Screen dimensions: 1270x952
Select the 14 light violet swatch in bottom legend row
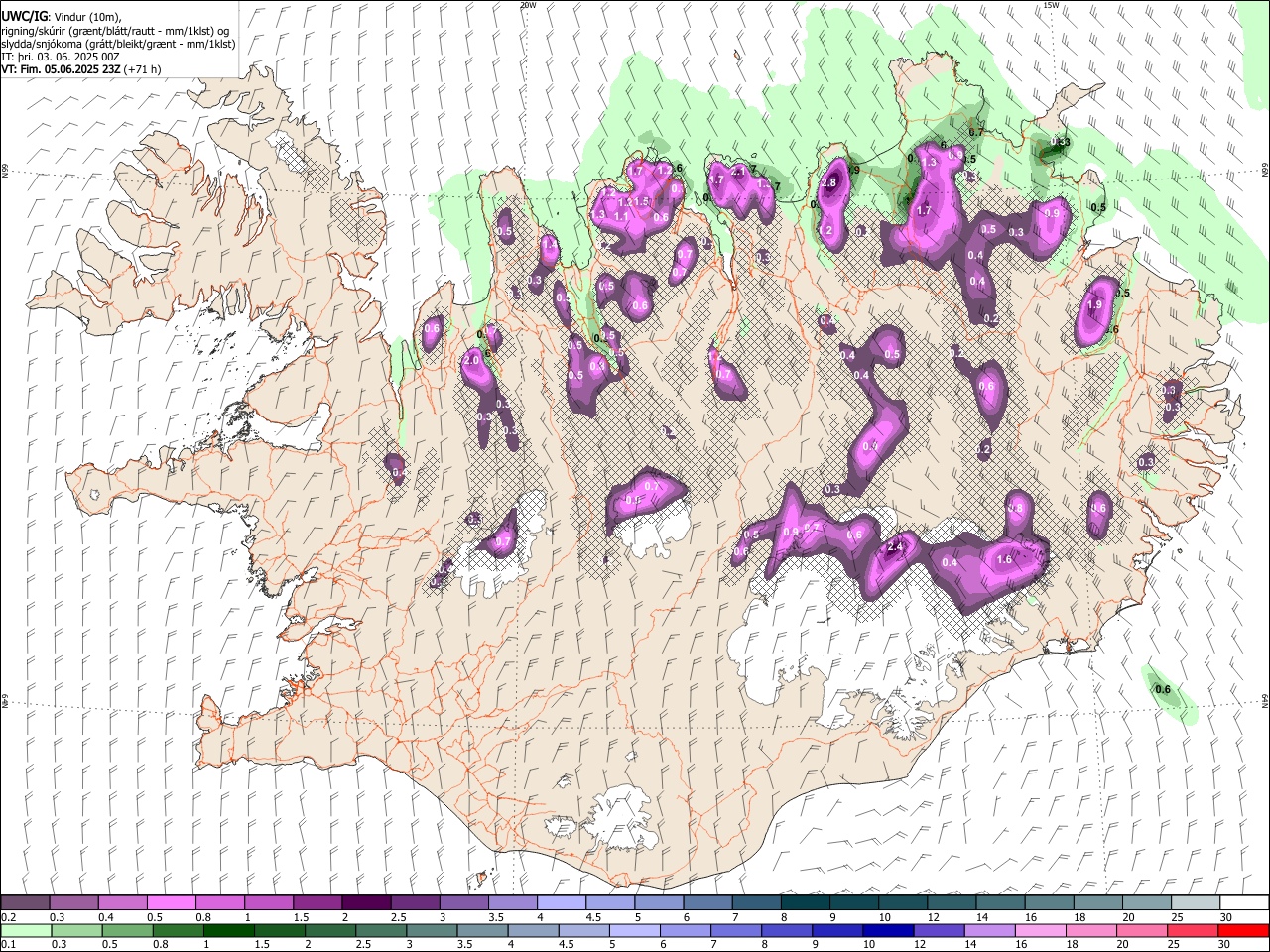click(x=989, y=930)
